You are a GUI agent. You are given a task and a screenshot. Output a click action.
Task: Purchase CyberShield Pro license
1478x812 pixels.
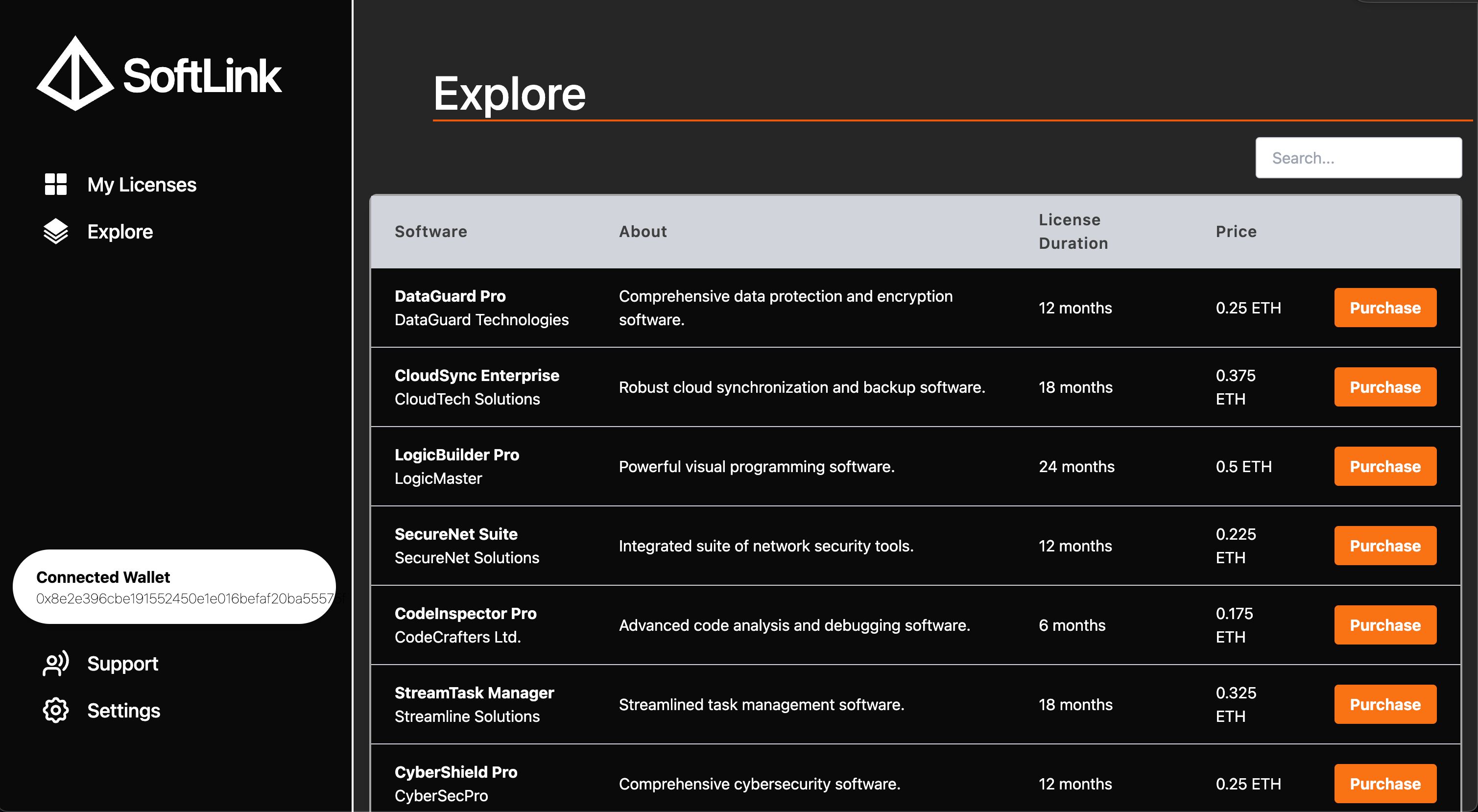pyautogui.click(x=1385, y=783)
